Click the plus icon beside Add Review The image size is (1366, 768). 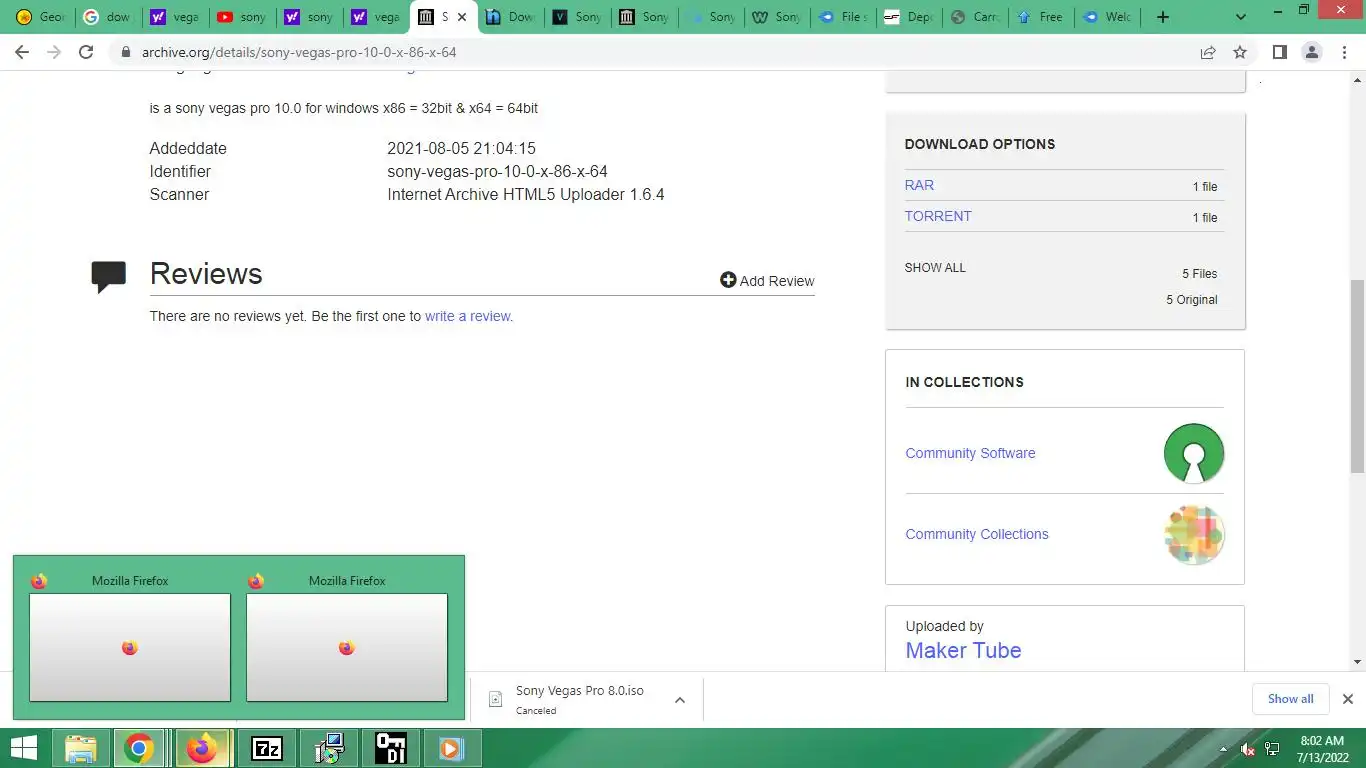(728, 280)
